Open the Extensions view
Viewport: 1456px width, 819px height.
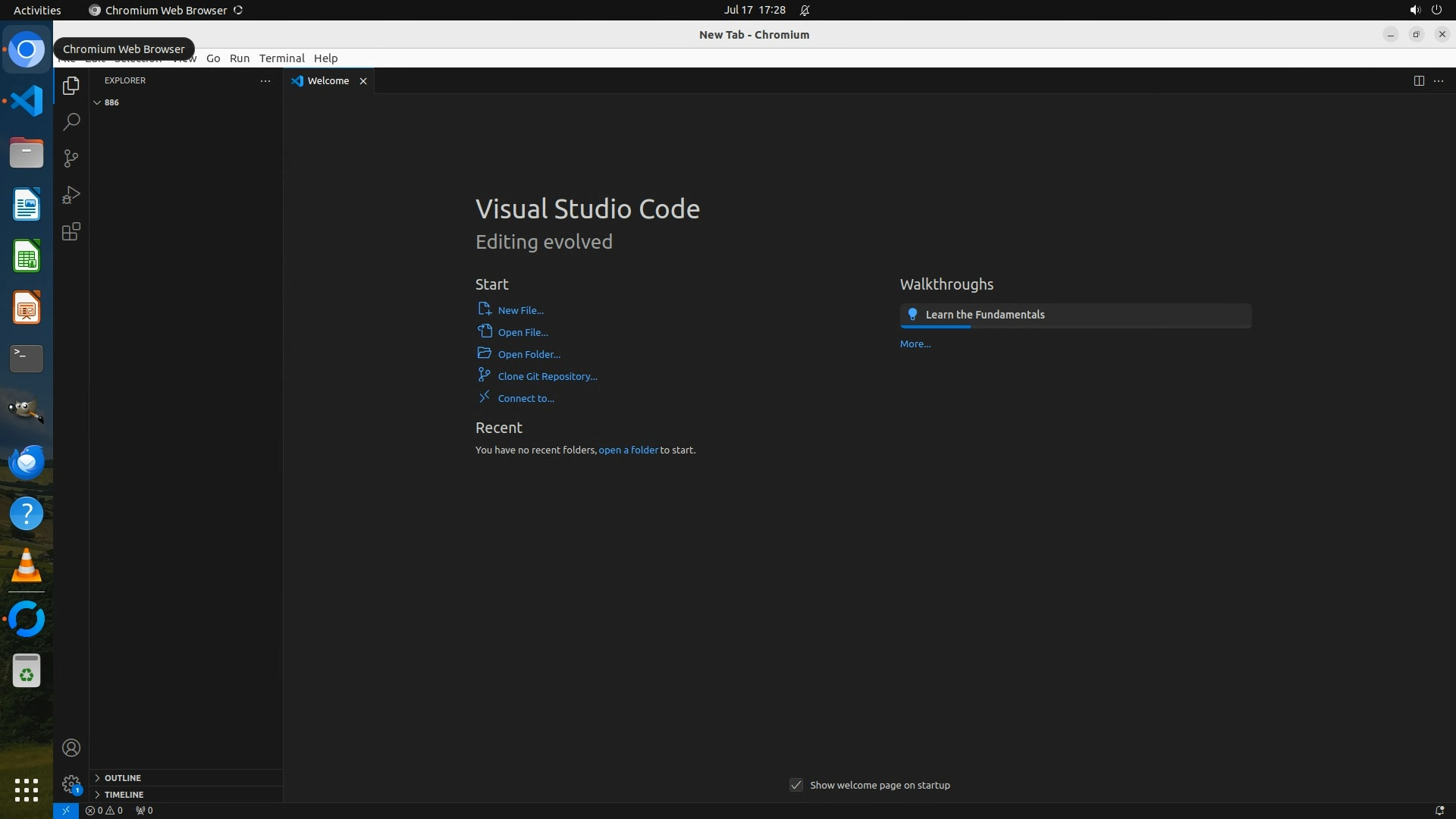[x=71, y=232]
